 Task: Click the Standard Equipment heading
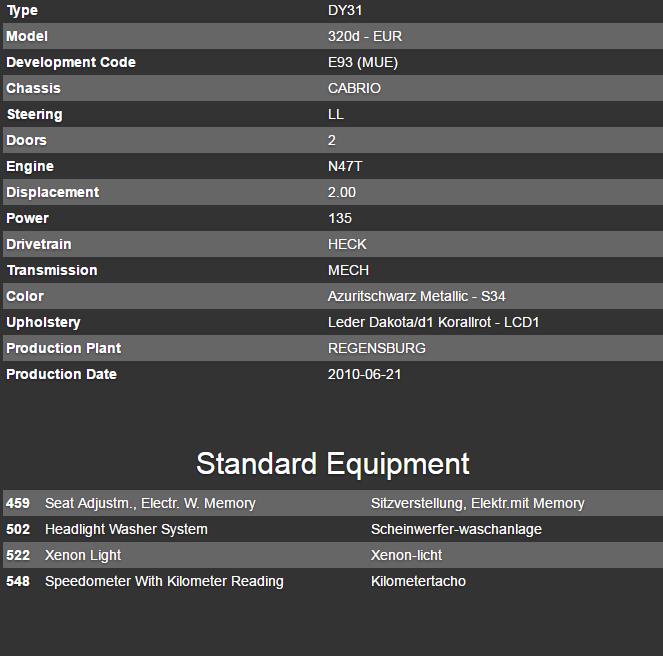tap(332, 464)
